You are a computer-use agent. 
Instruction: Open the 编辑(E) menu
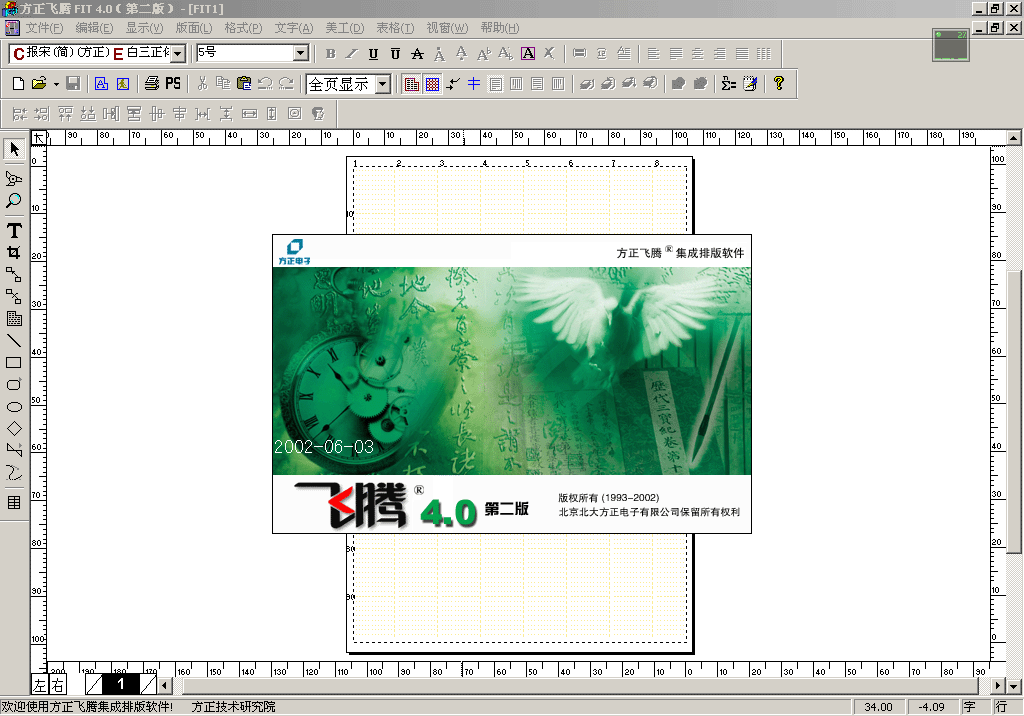click(94, 28)
